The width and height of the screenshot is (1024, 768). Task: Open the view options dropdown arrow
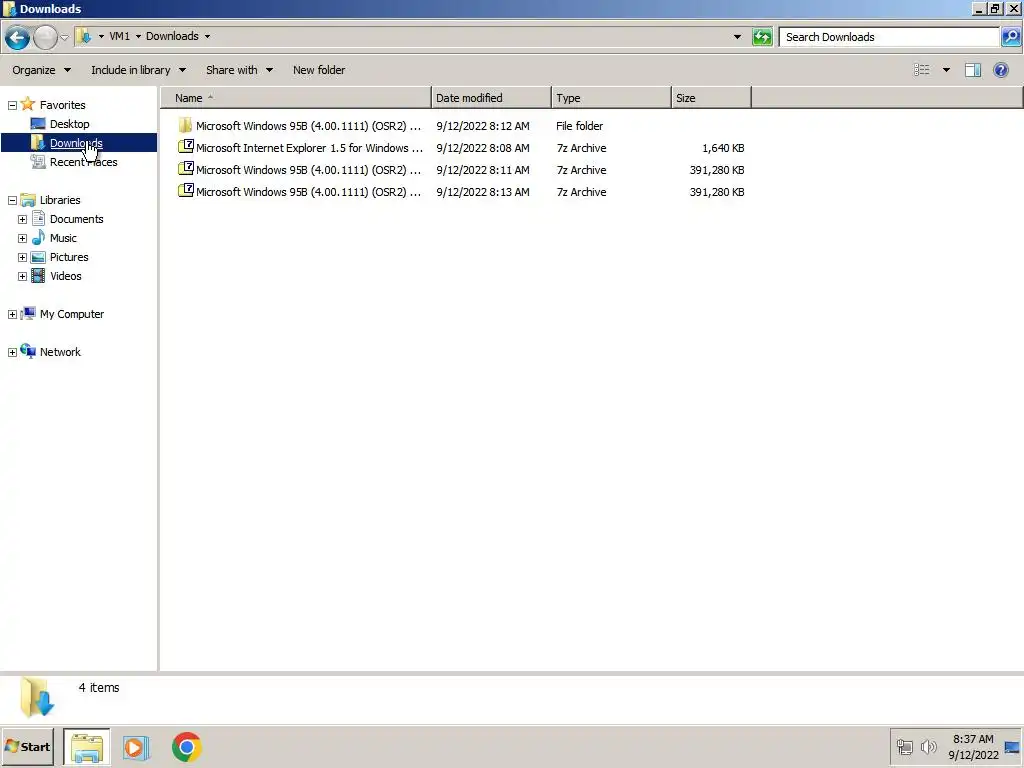click(x=946, y=70)
